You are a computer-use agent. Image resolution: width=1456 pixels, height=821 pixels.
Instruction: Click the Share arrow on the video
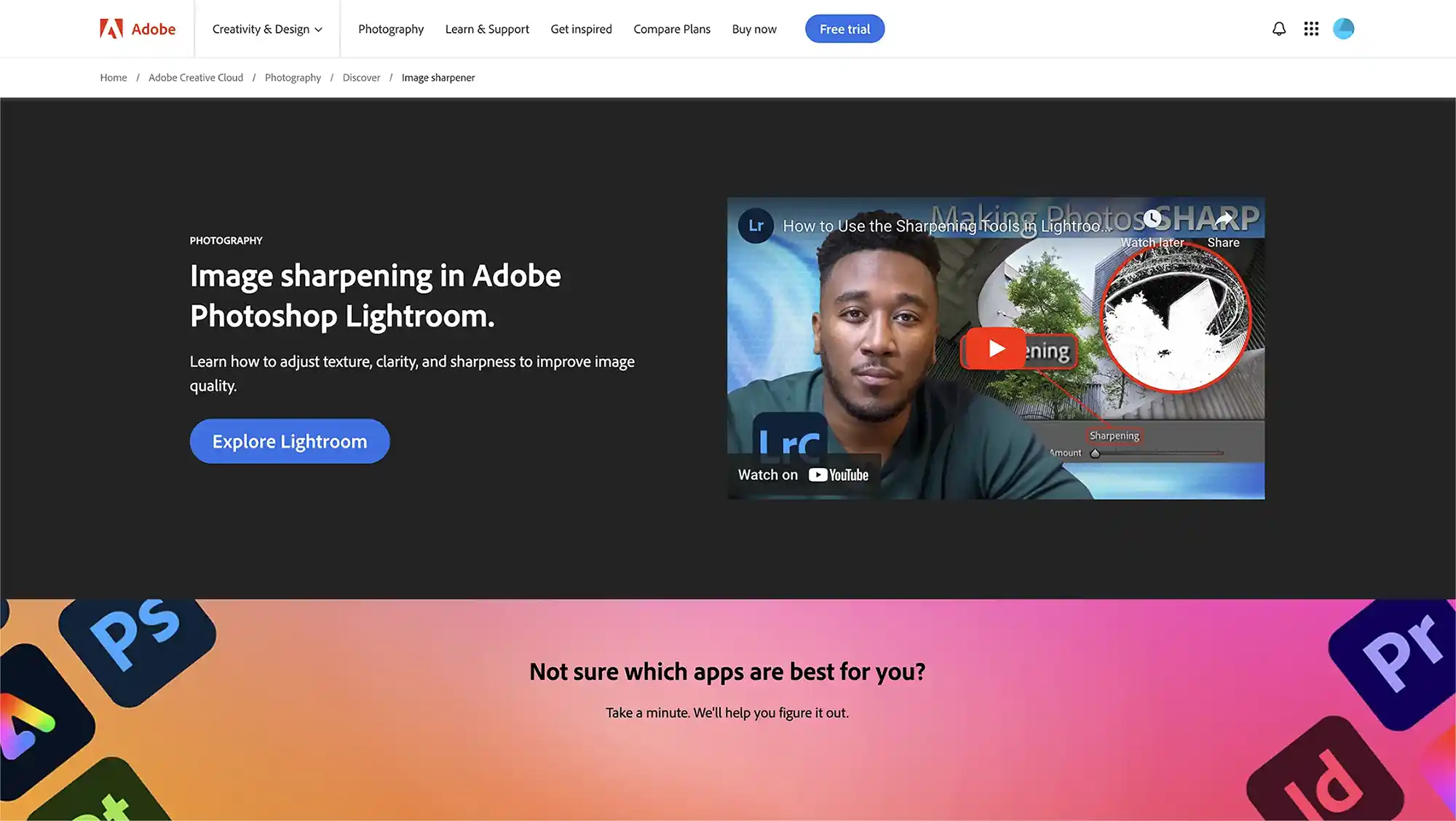pos(1224,219)
